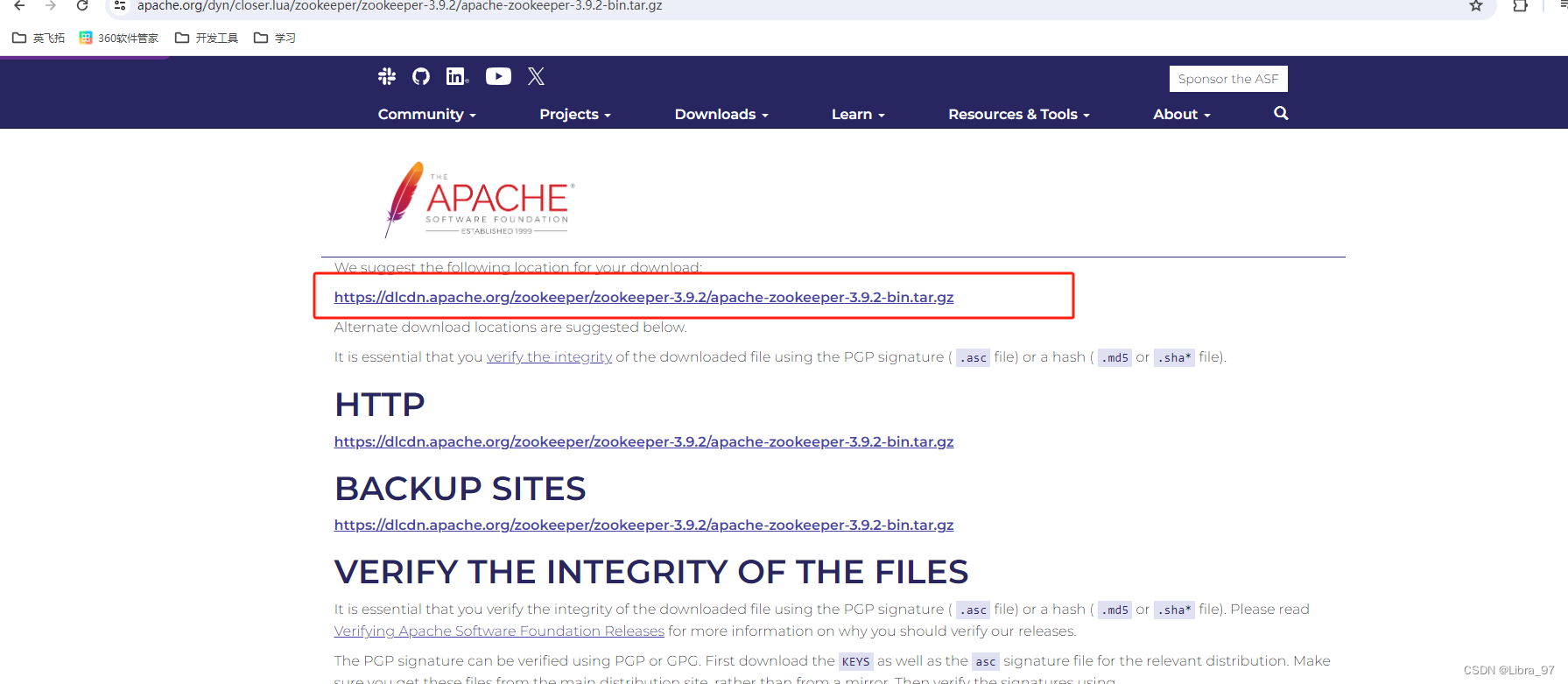Click the site info icon in address bar
Viewport: 1568px width, 684px height.
120,5
